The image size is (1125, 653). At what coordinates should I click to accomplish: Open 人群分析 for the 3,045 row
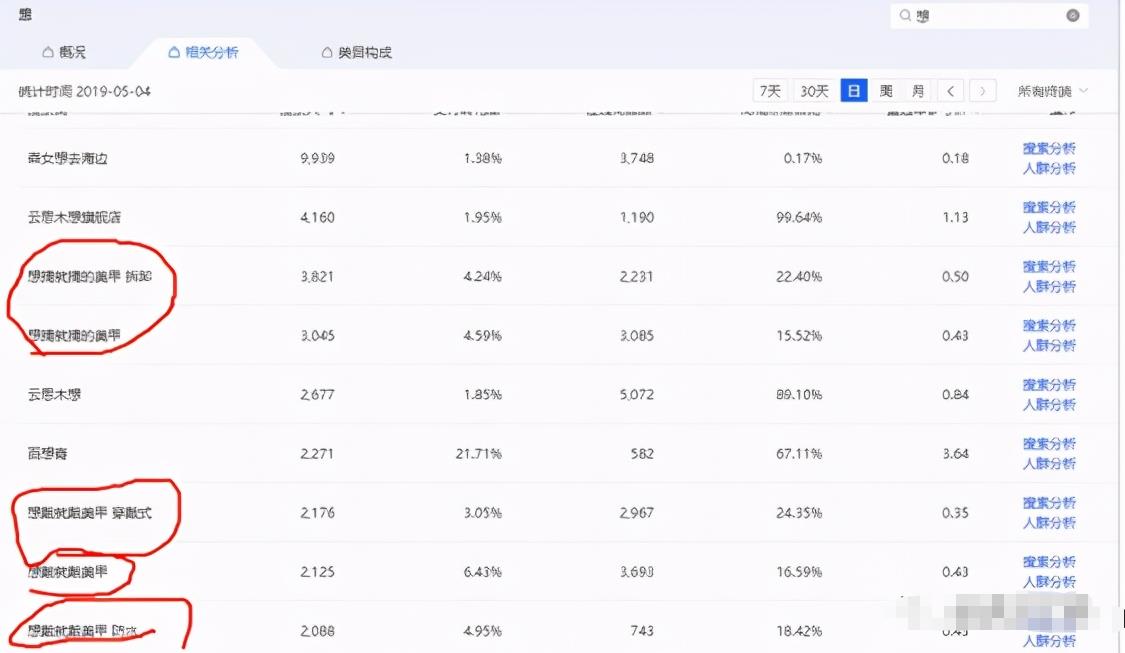(1049, 346)
